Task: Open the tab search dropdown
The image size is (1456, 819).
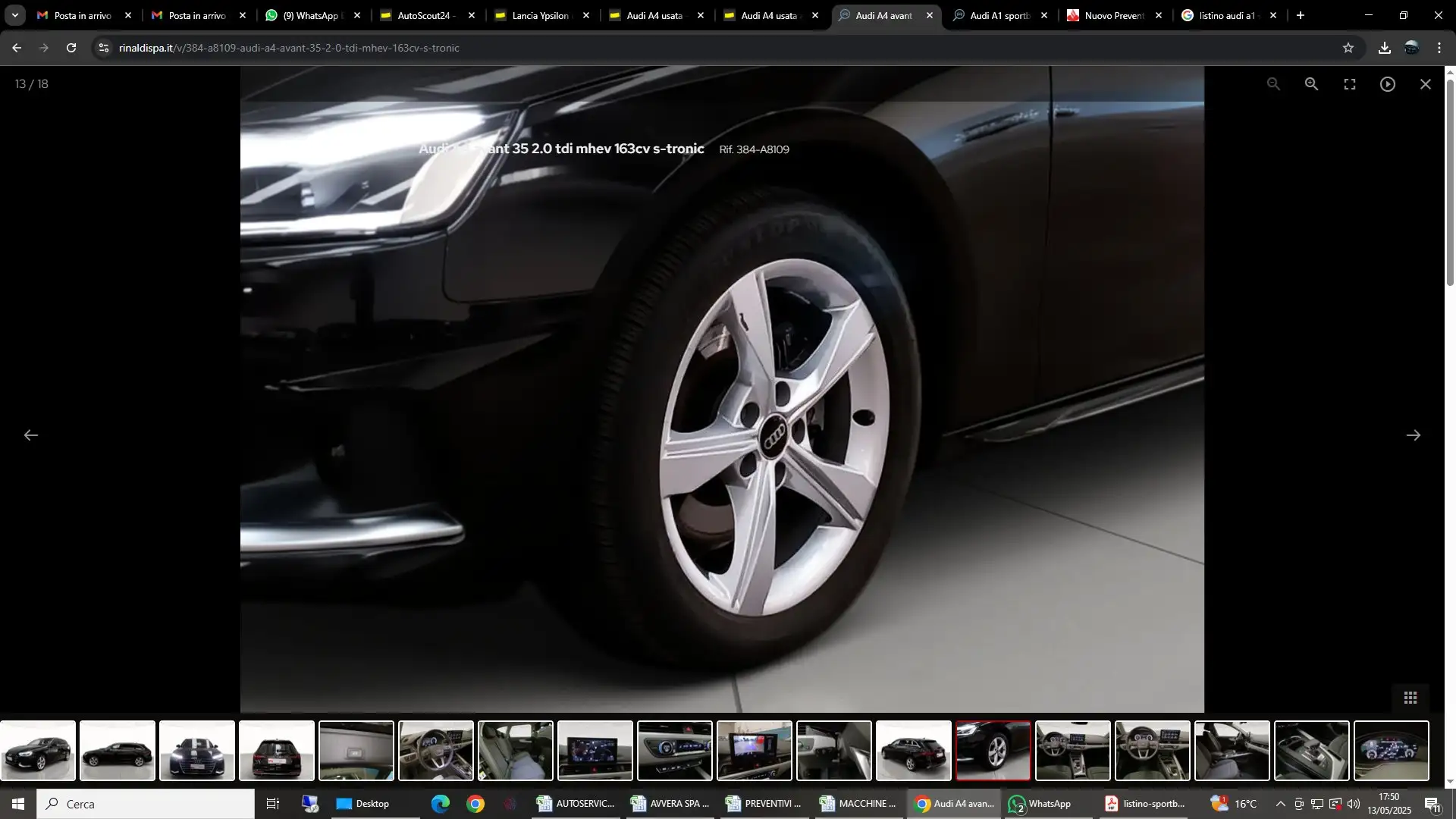Action: pos(14,15)
